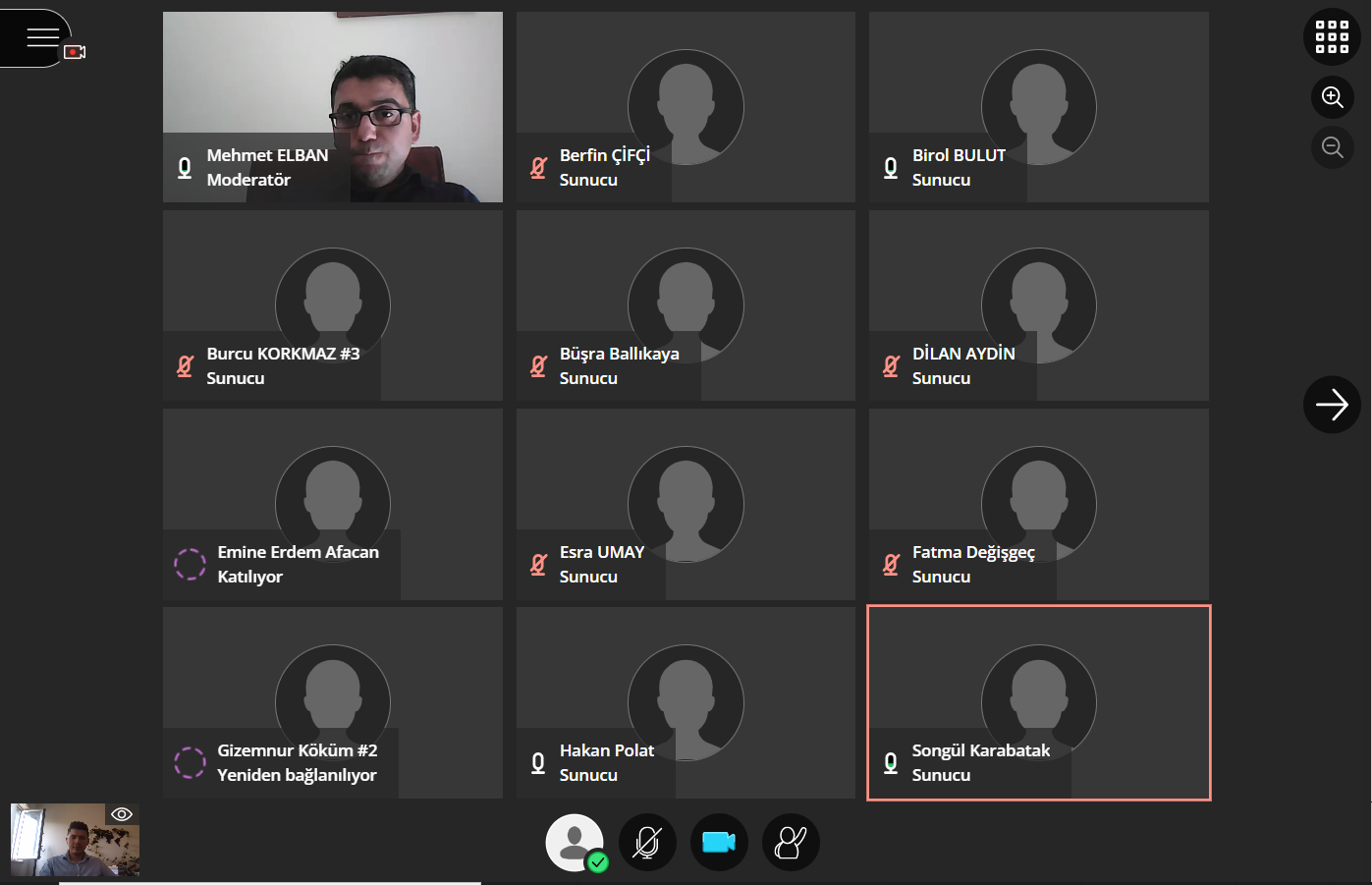
Task: Select the Songül Karabatak name label
Action: click(981, 750)
